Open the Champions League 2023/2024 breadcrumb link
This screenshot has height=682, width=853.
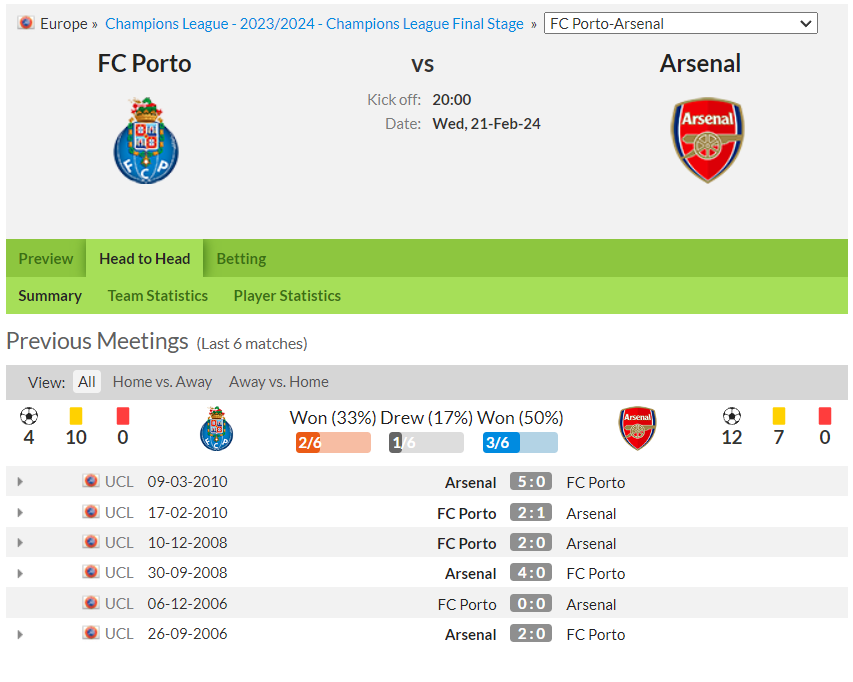tap(314, 24)
